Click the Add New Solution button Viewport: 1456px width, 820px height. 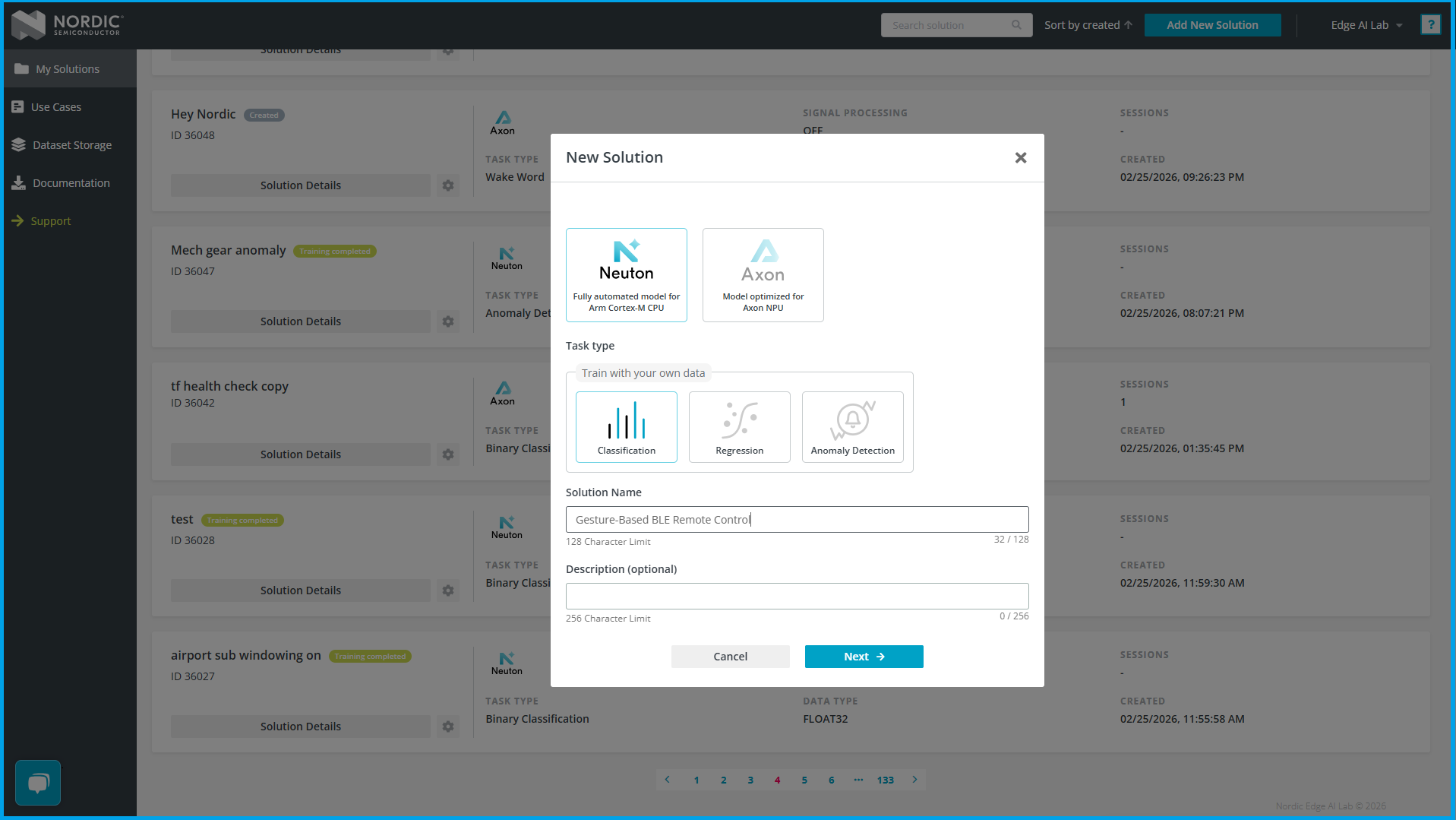pos(1212,25)
